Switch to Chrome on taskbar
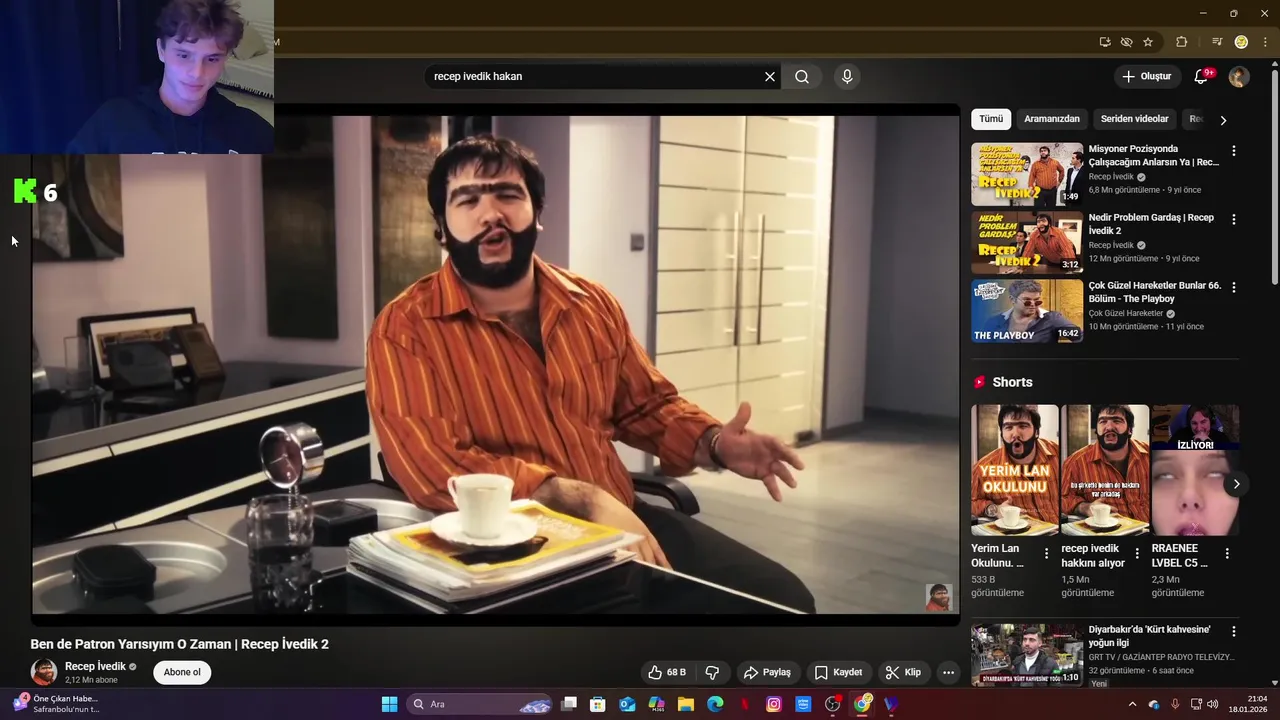The image size is (1280, 720). pos(862,704)
